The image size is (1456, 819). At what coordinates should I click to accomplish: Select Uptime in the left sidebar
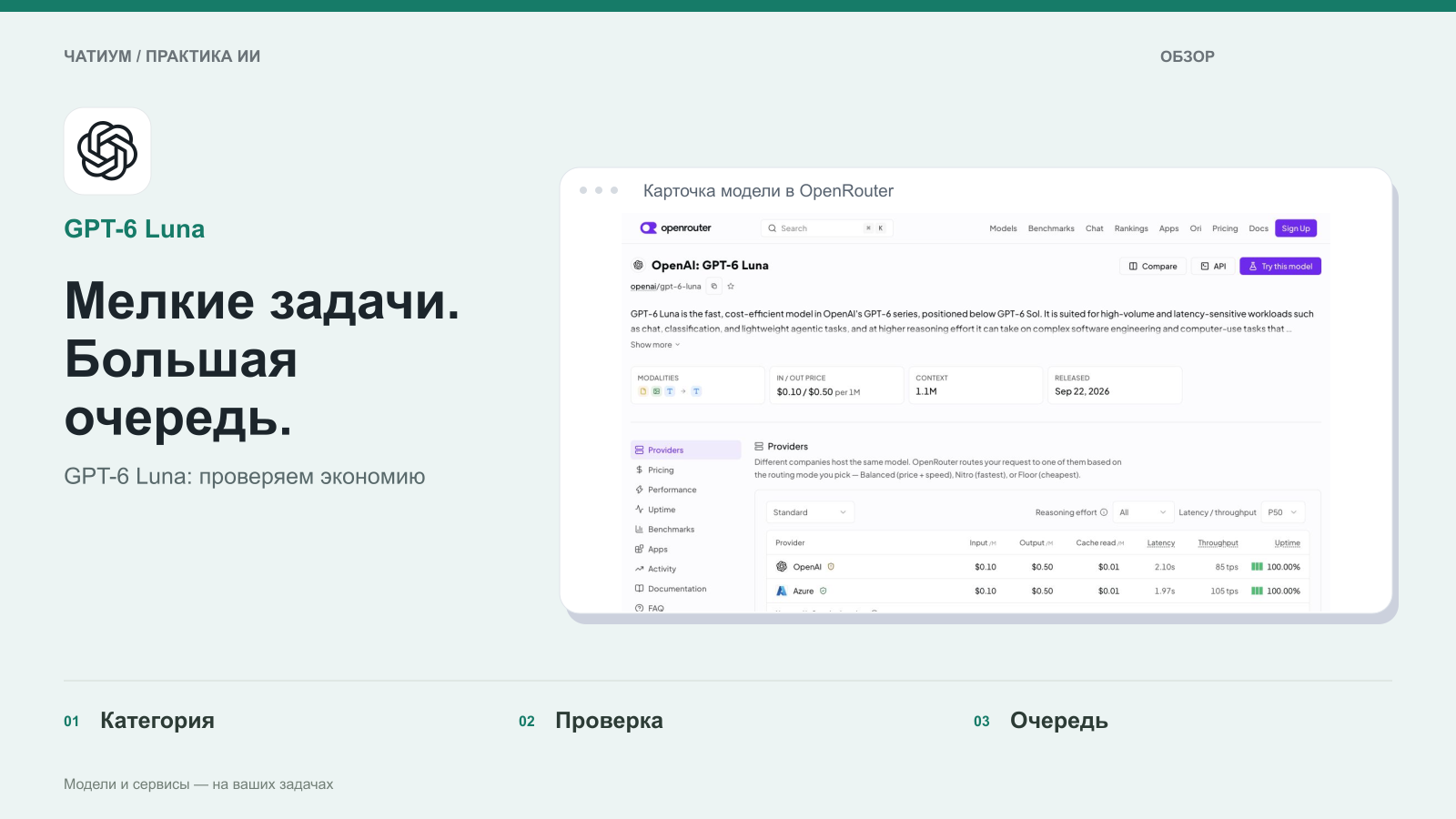(x=686, y=510)
